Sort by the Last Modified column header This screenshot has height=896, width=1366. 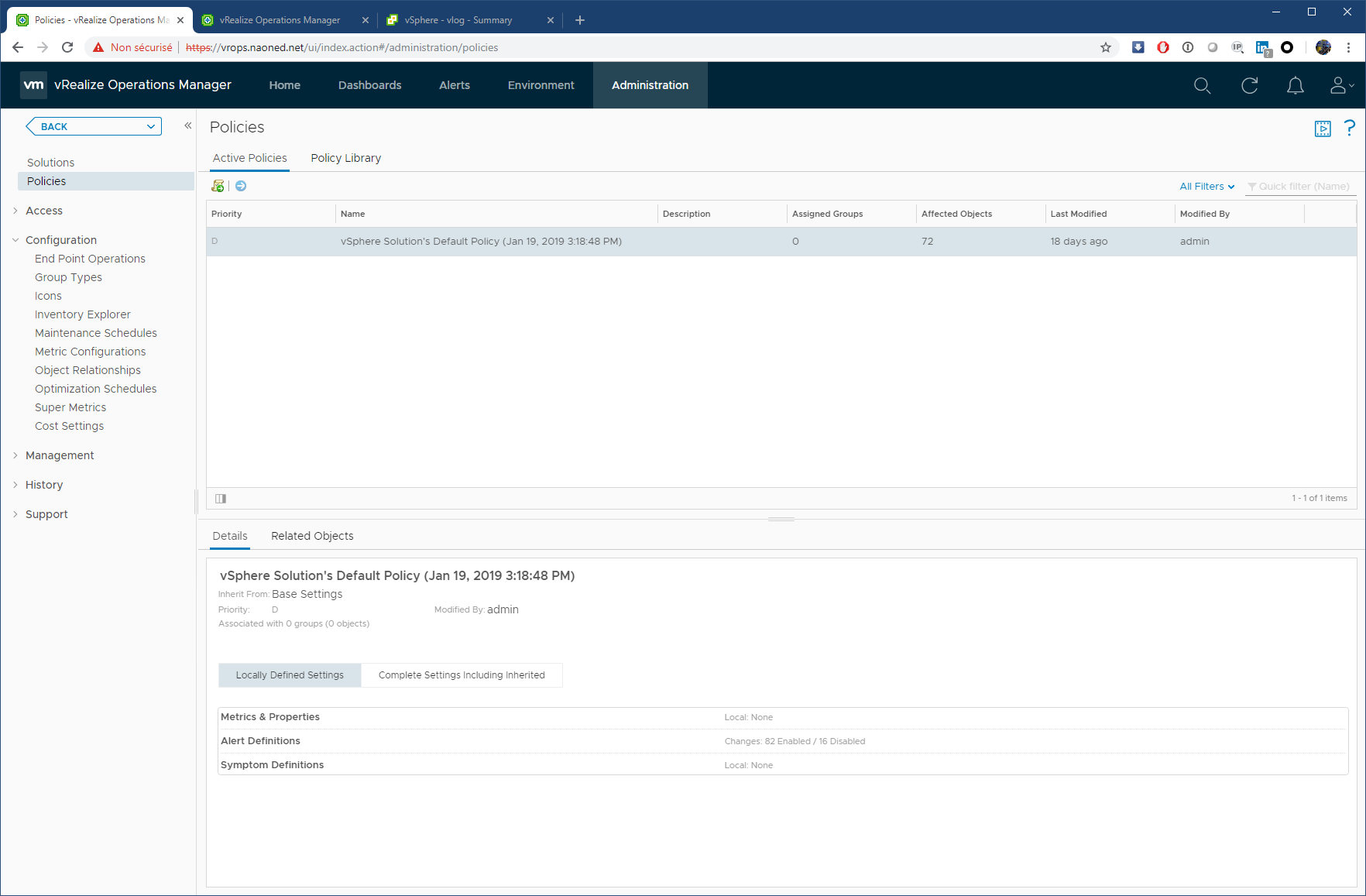pos(1110,214)
